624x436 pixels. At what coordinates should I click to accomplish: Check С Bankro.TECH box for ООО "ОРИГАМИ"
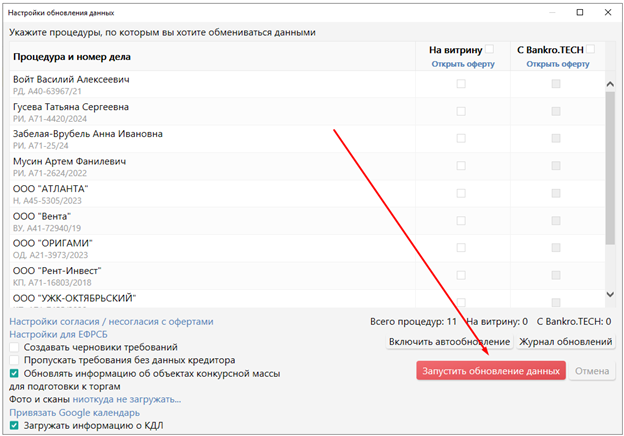point(556,248)
